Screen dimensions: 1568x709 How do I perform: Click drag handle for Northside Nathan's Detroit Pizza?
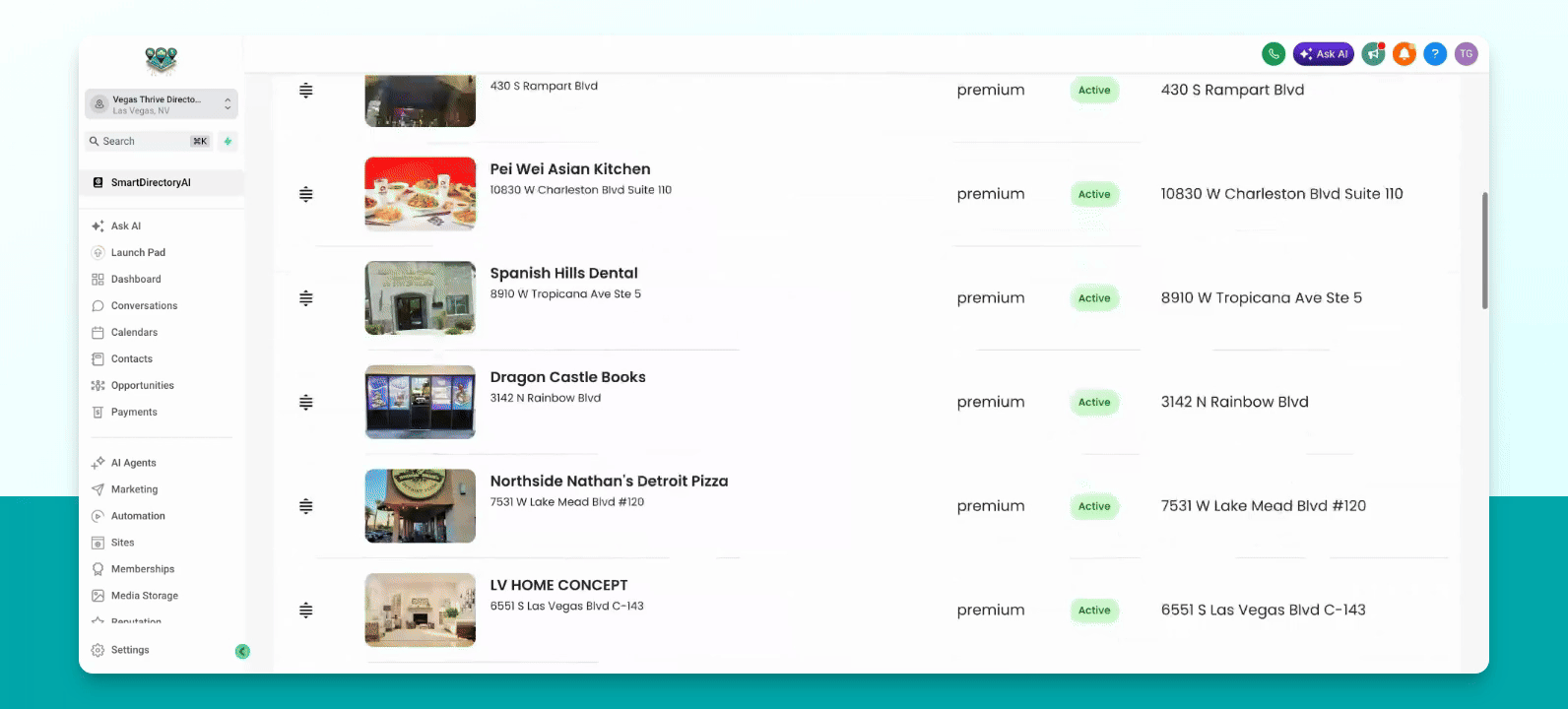coord(306,506)
